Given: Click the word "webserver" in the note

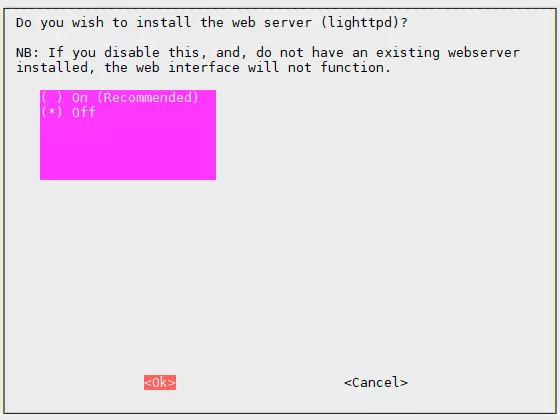Looking at the screenshot, I should [x=484, y=52].
